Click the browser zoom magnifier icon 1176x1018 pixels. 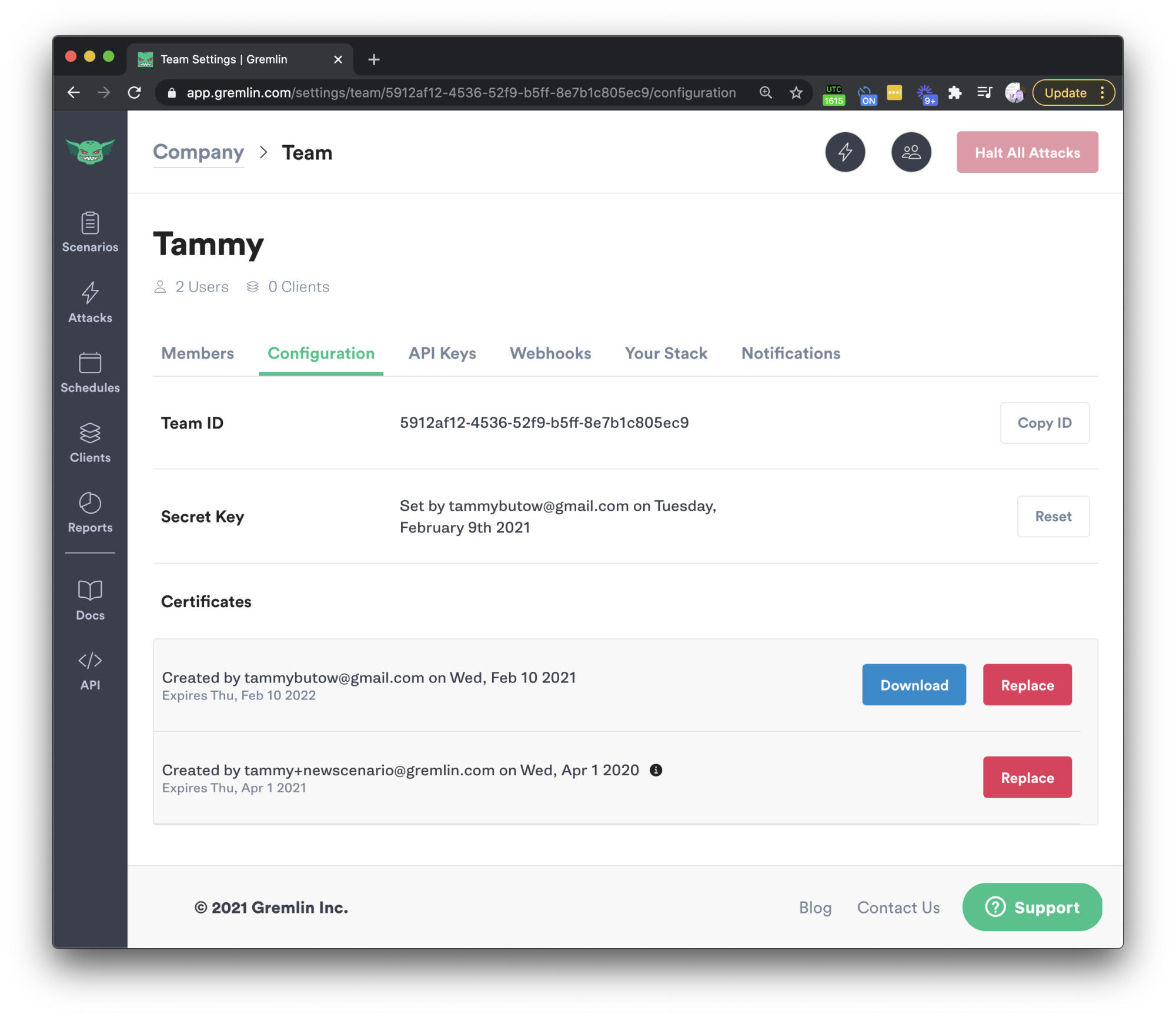click(766, 93)
